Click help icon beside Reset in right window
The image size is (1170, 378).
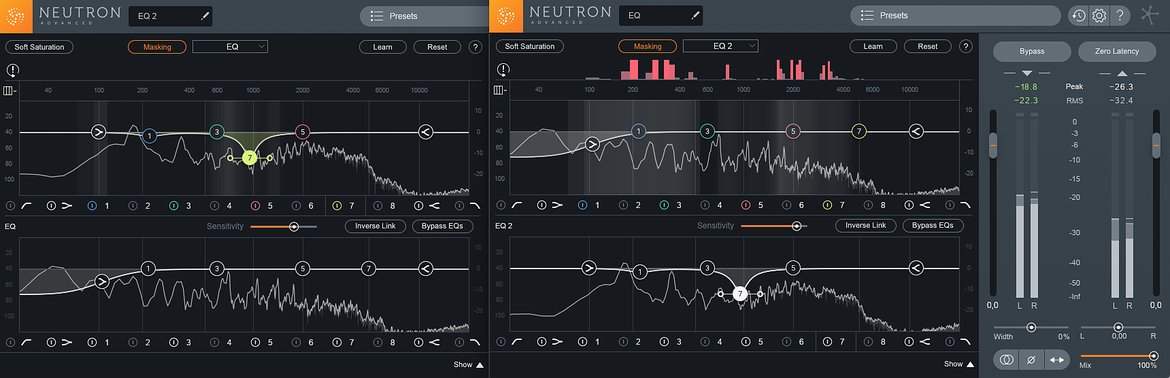pos(966,47)
